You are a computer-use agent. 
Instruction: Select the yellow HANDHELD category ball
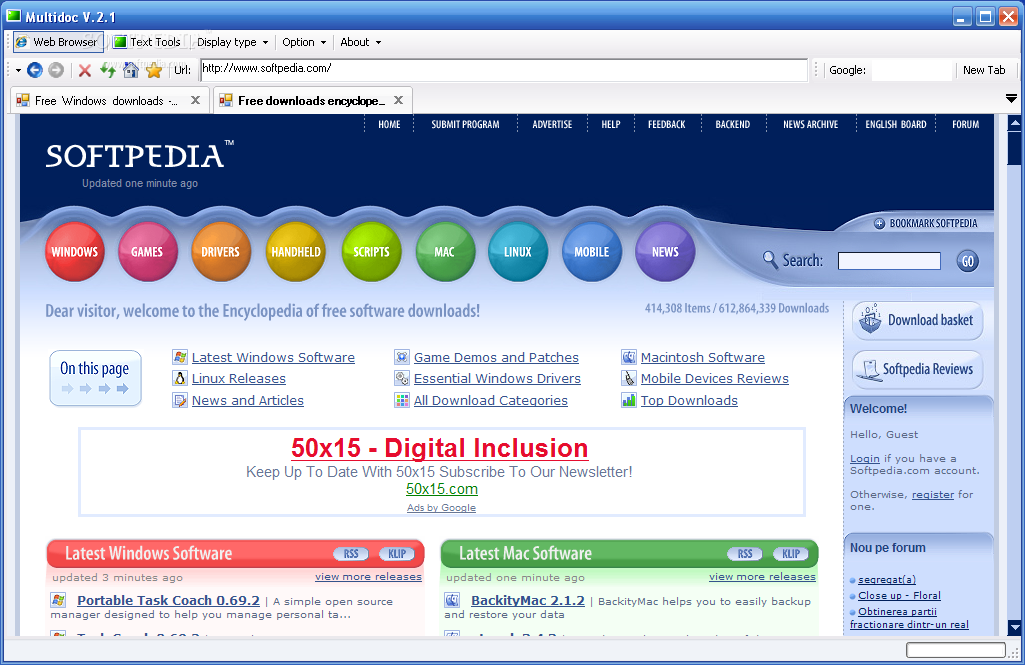[x=295, y=252]
